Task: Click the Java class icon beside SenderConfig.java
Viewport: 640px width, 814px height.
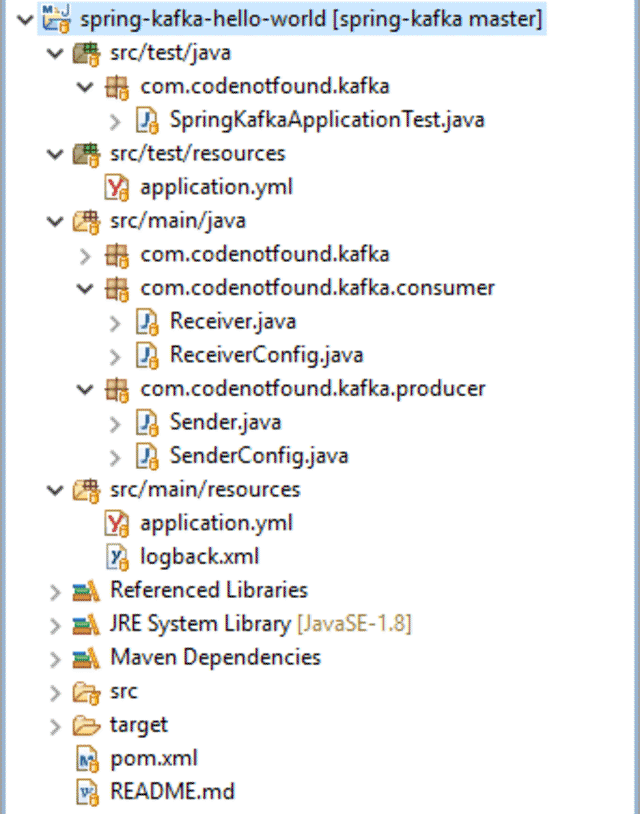Action: [x=147, y=455]
